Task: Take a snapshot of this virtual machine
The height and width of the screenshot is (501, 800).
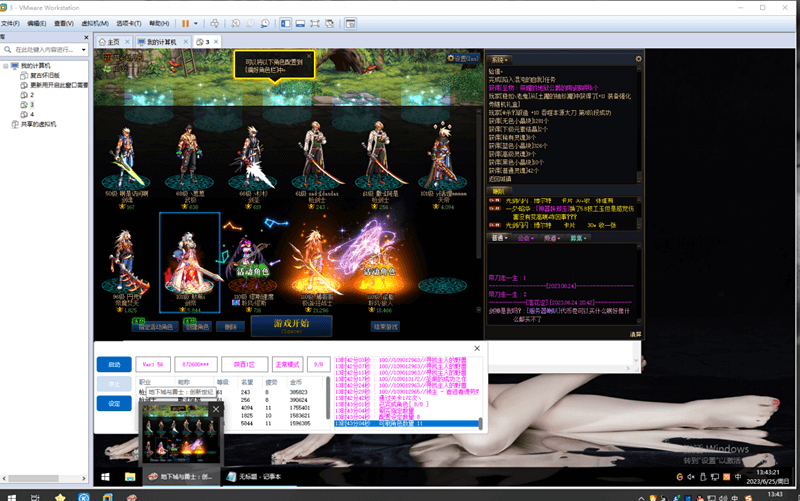Action: (235, 23)
